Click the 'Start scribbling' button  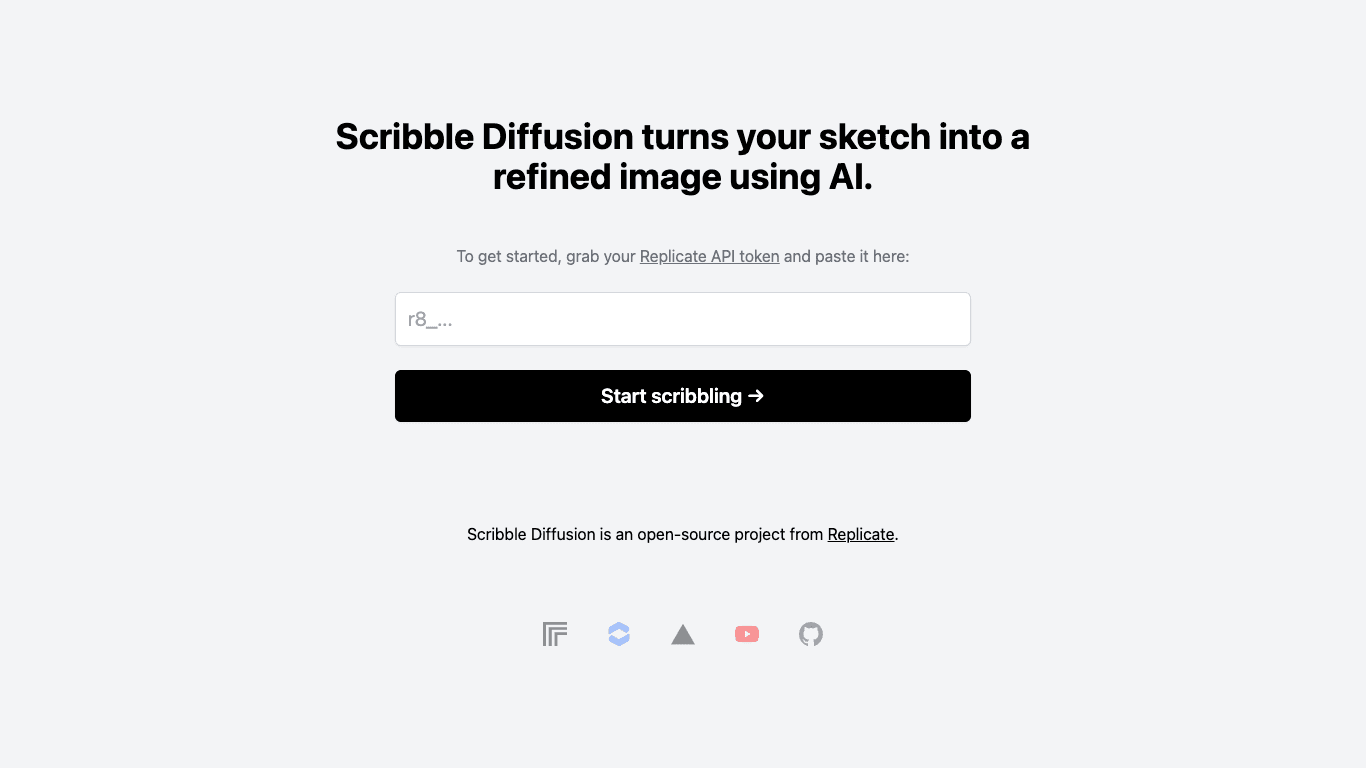(x=683, y=396)
